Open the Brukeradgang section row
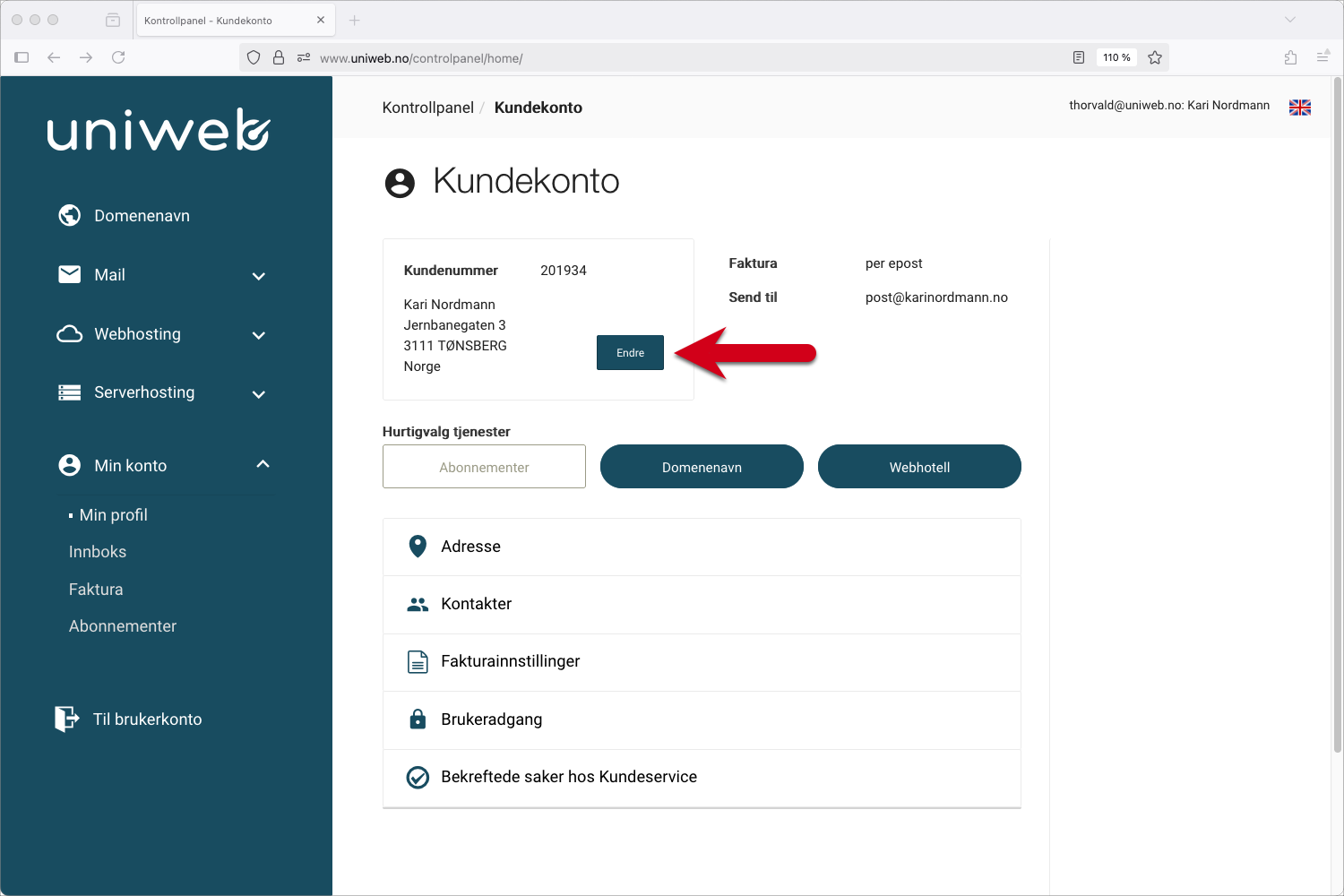Viewport: 1344px width, 896px height. 702,719
